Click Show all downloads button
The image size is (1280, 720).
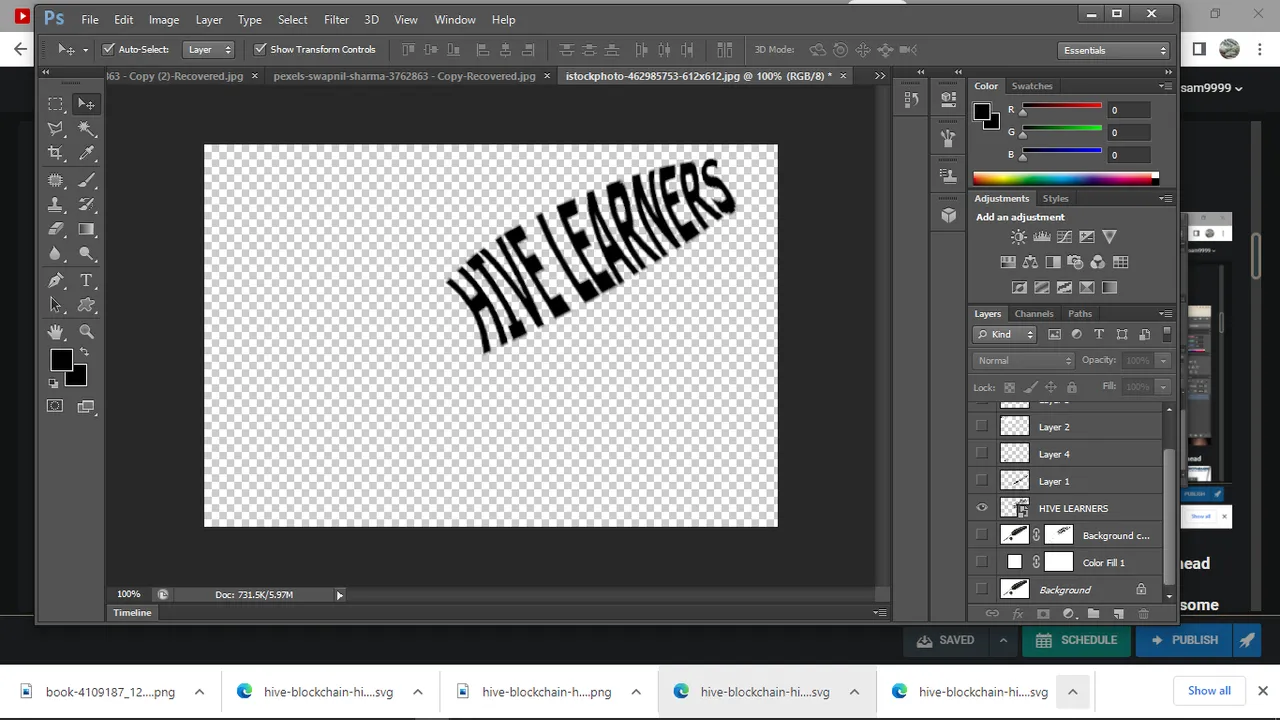coord(1209,691)
